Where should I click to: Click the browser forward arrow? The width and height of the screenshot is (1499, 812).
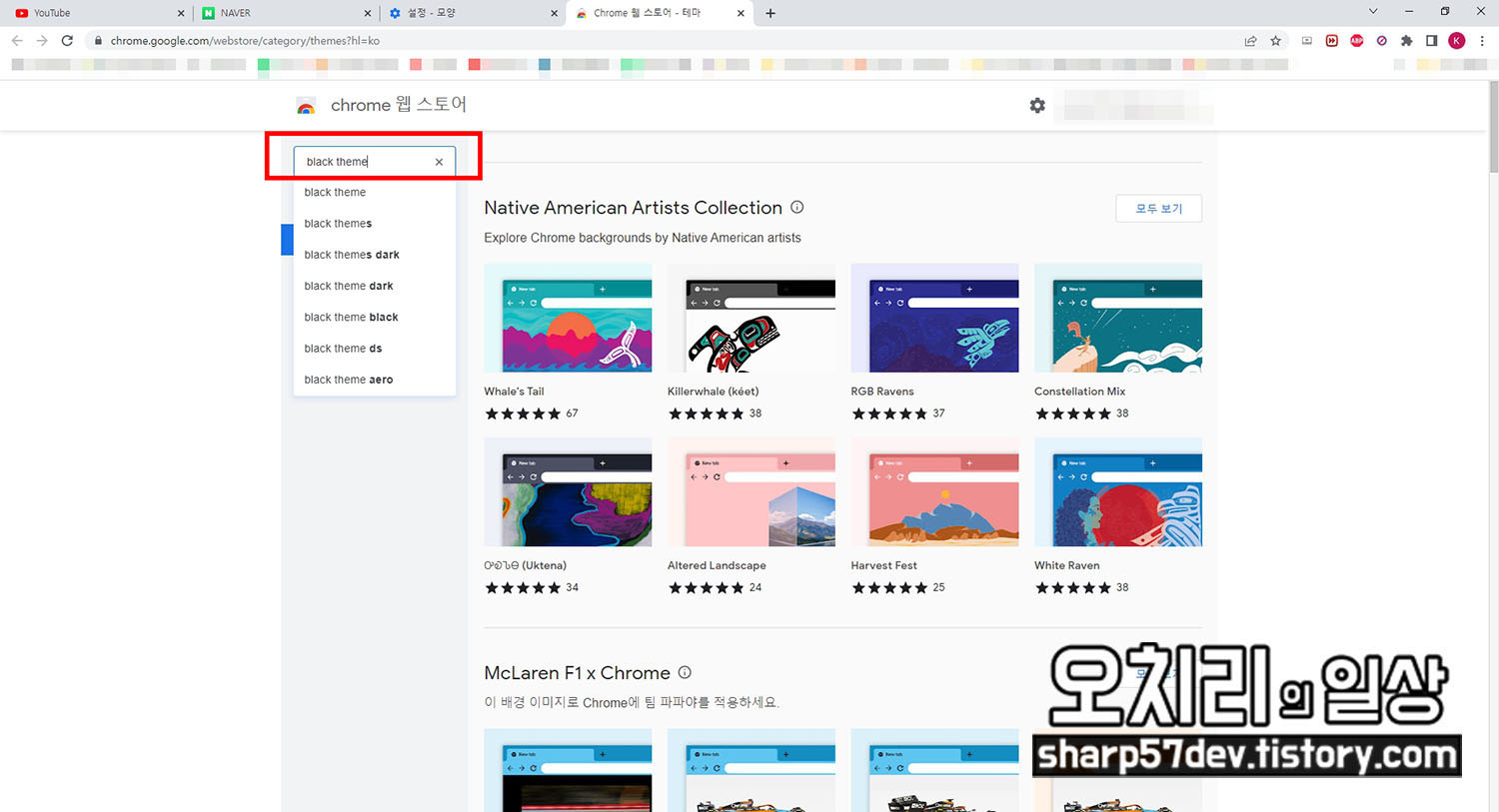[42, 41]
